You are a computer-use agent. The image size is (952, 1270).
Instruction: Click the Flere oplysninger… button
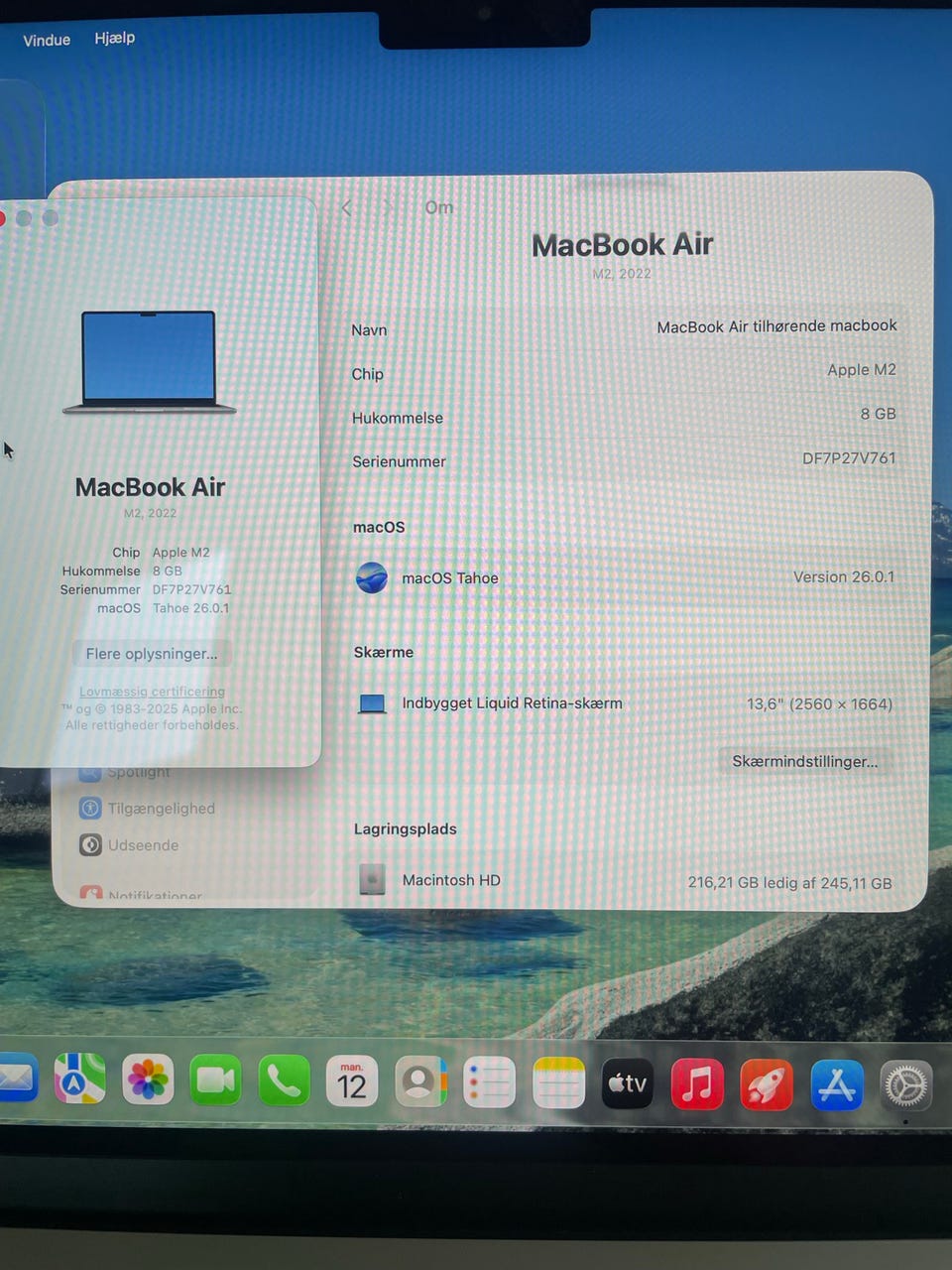pyautogui.click(x=152, y=653)
